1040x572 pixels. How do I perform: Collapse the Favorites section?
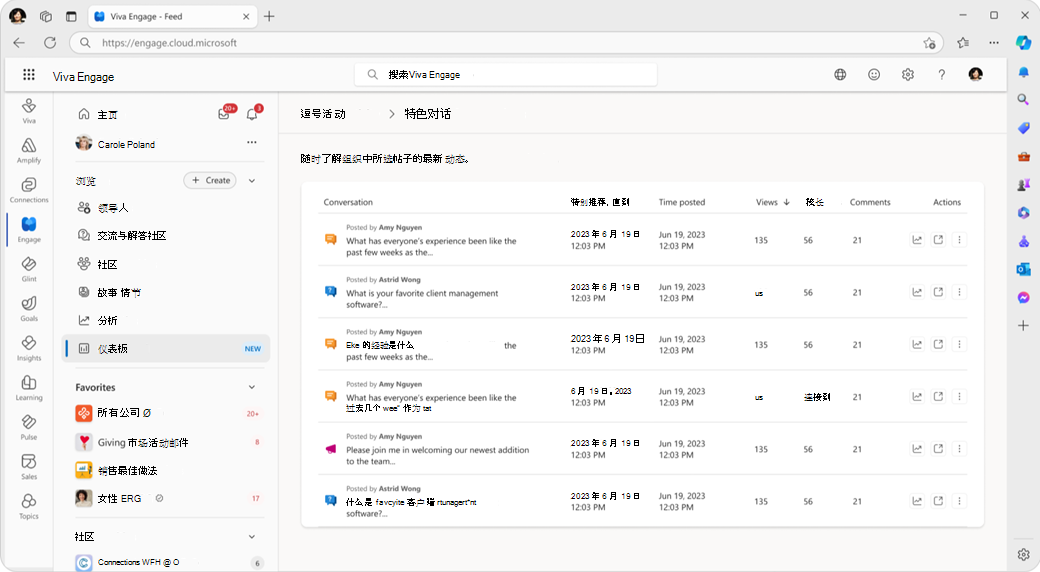(252, 387)
